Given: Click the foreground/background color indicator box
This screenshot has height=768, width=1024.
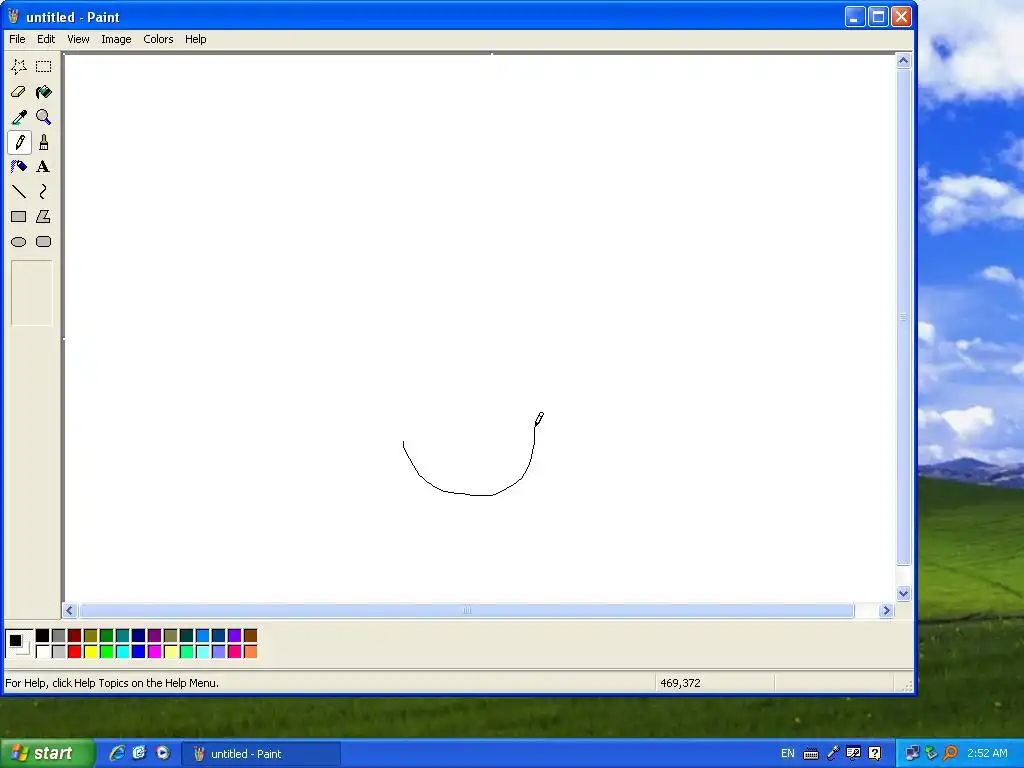Looking at the screenshot, I should click(18, 643).
